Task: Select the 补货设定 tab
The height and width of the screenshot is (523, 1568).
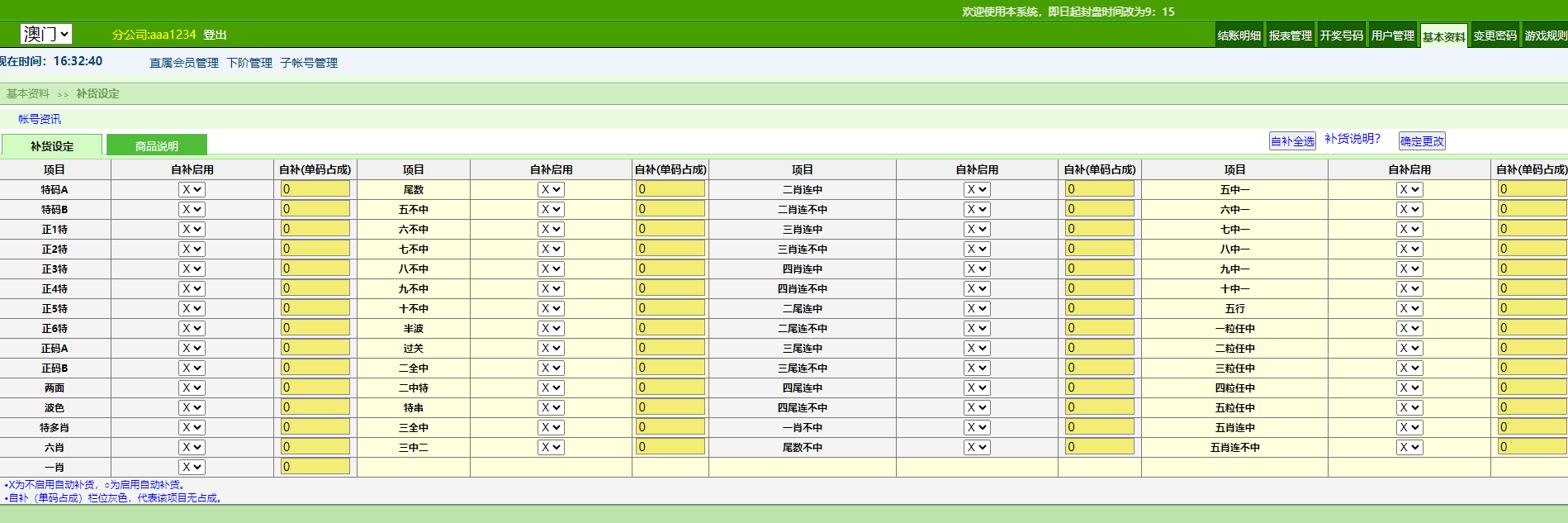Action: point(52,145)
